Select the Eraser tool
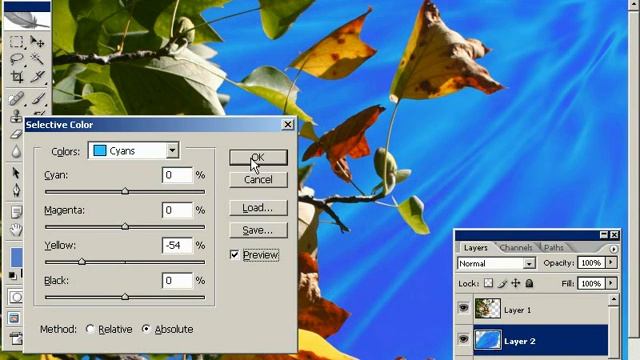640x360 pixels. [16, 134]
